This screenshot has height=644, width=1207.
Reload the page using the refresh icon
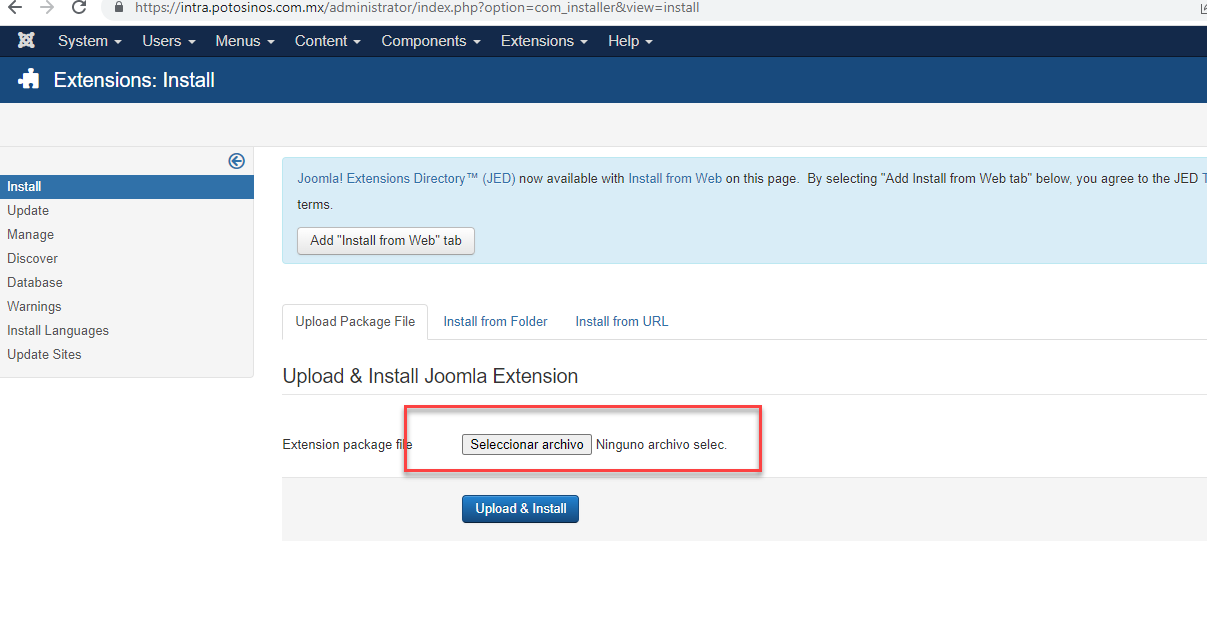79,8
